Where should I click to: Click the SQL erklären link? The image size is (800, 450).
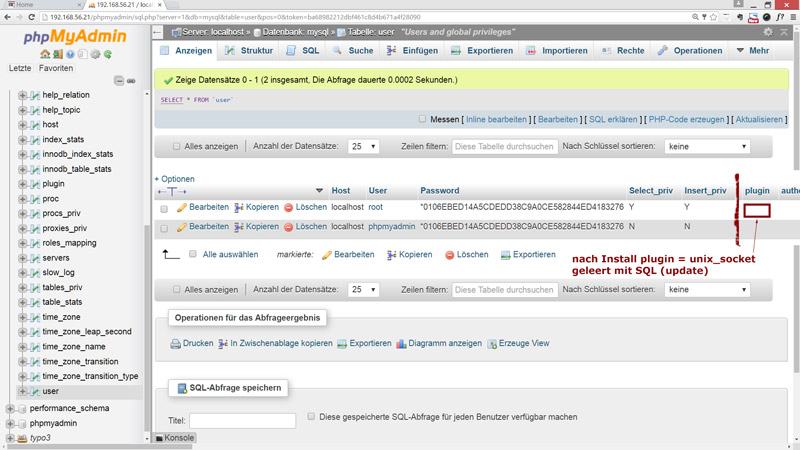(x=613, y=119)
